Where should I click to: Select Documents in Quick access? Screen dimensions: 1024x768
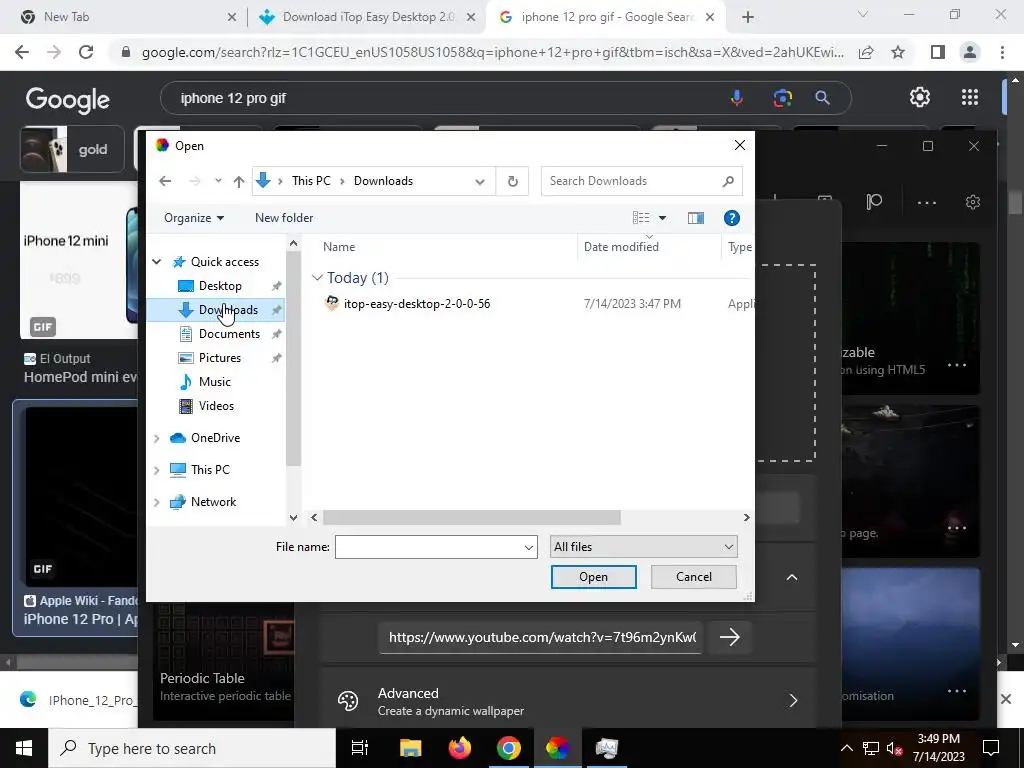coord(229,334)
